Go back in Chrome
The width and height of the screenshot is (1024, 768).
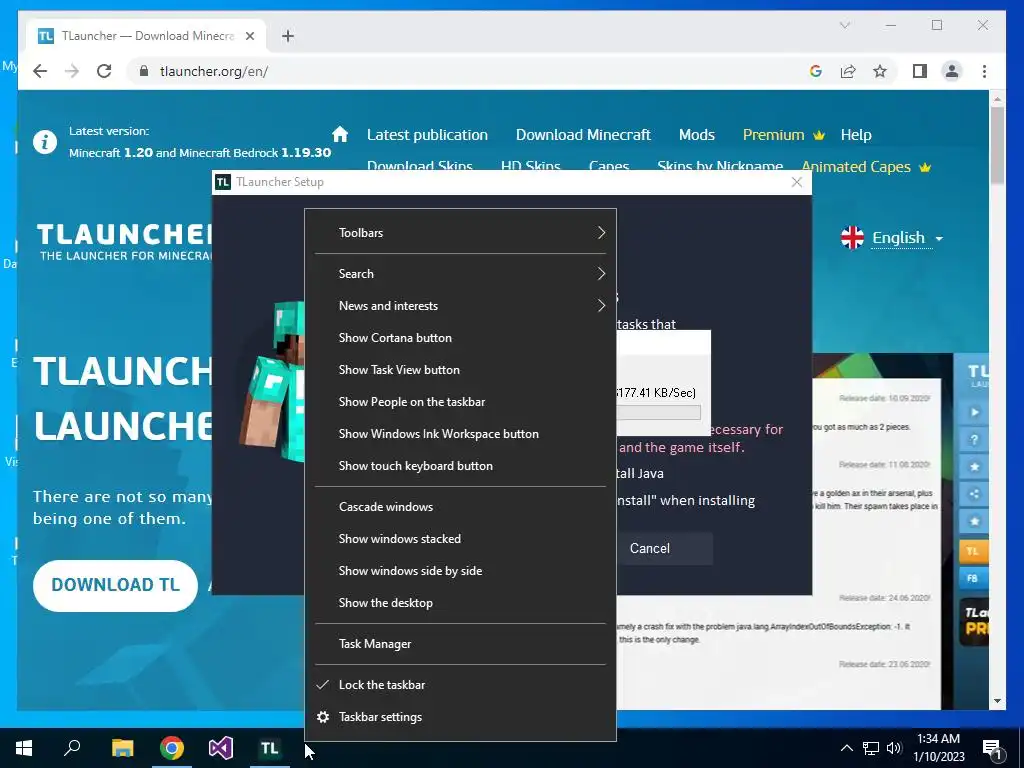click(x=40, y=71)
